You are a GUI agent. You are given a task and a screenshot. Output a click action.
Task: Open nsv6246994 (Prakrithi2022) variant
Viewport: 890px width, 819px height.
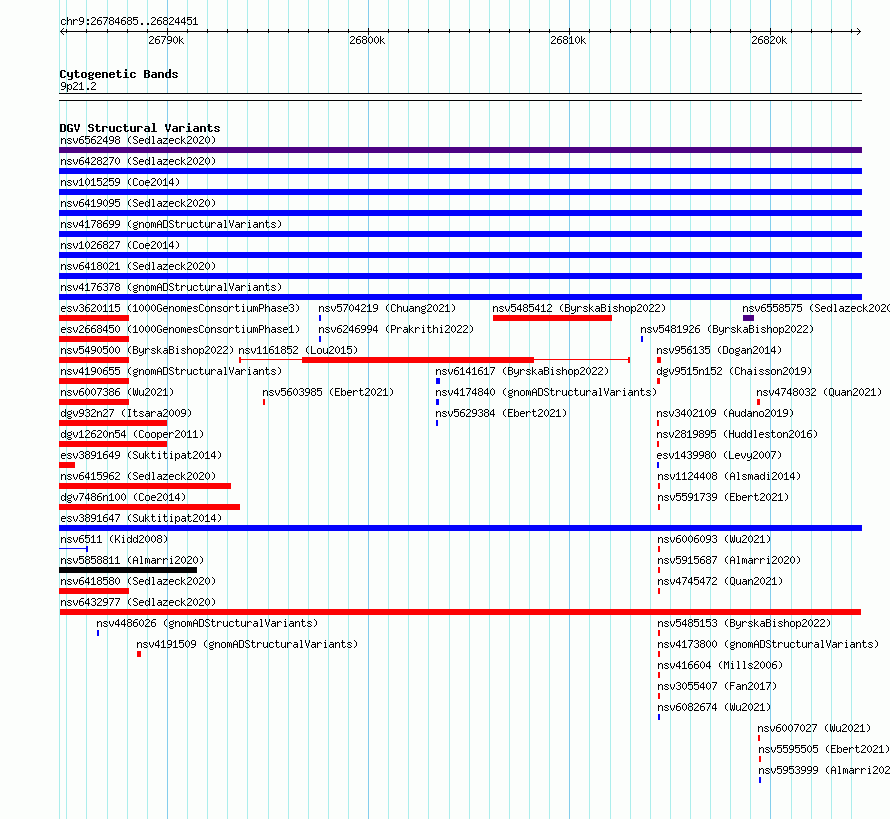(x=396, y=329)
